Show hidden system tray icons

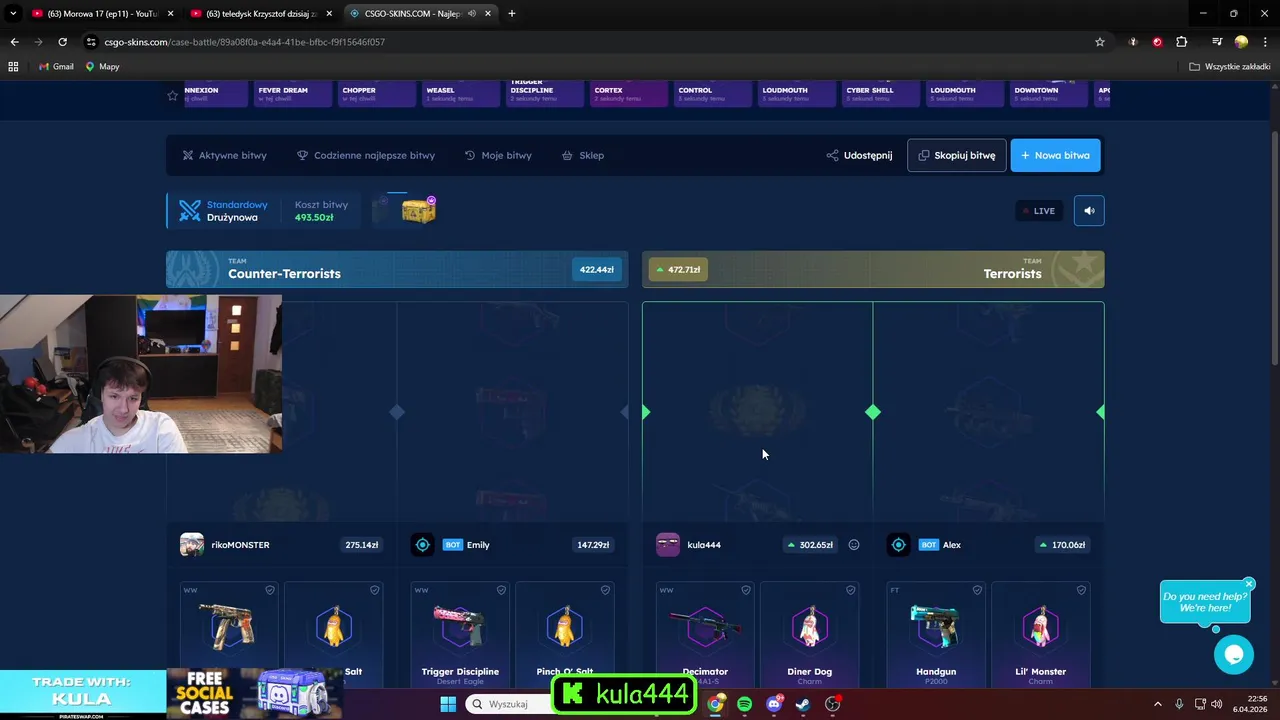[1158, 704]
